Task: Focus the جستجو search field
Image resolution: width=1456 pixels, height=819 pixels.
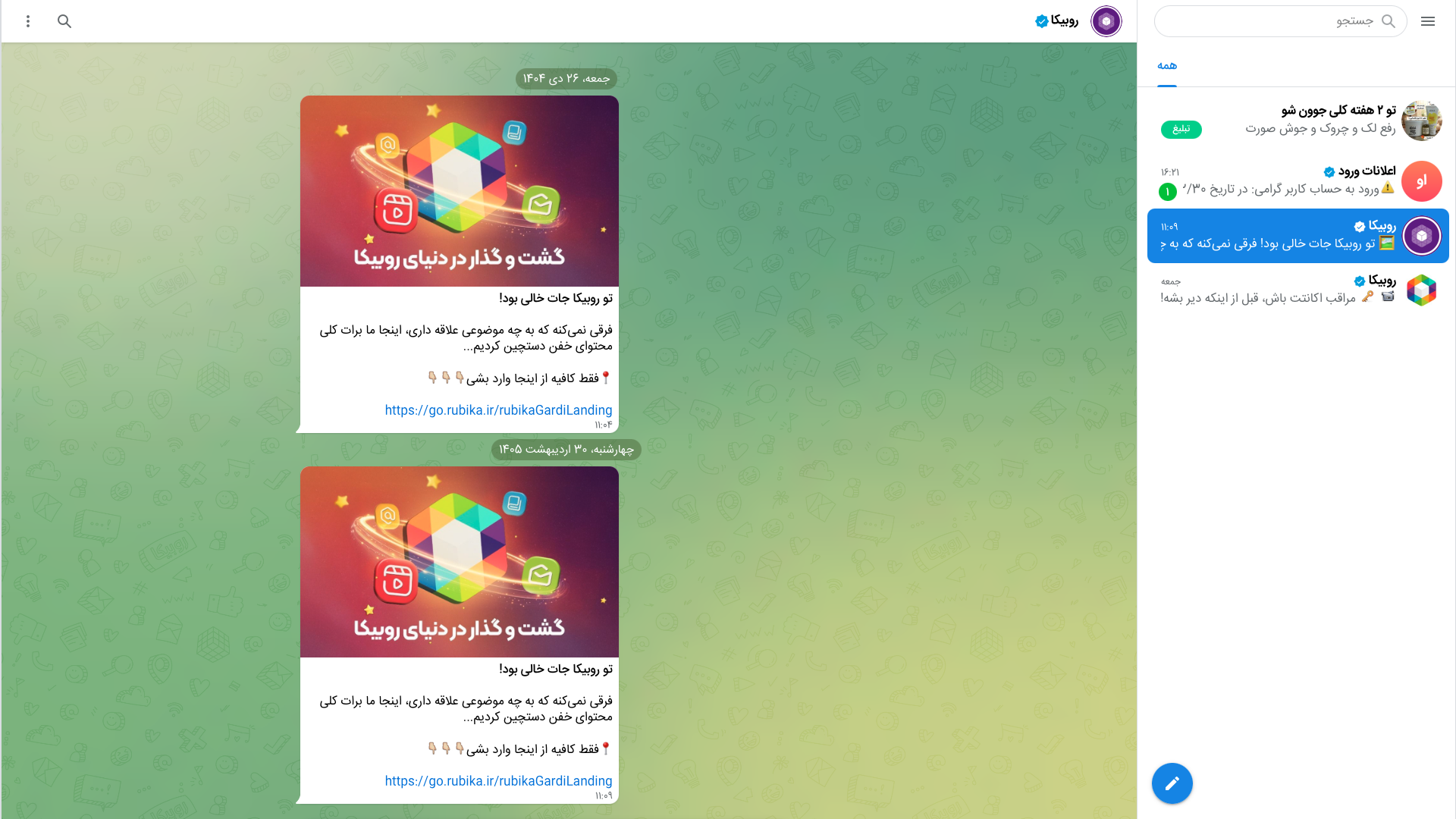Action: [x=1281, y=21]
